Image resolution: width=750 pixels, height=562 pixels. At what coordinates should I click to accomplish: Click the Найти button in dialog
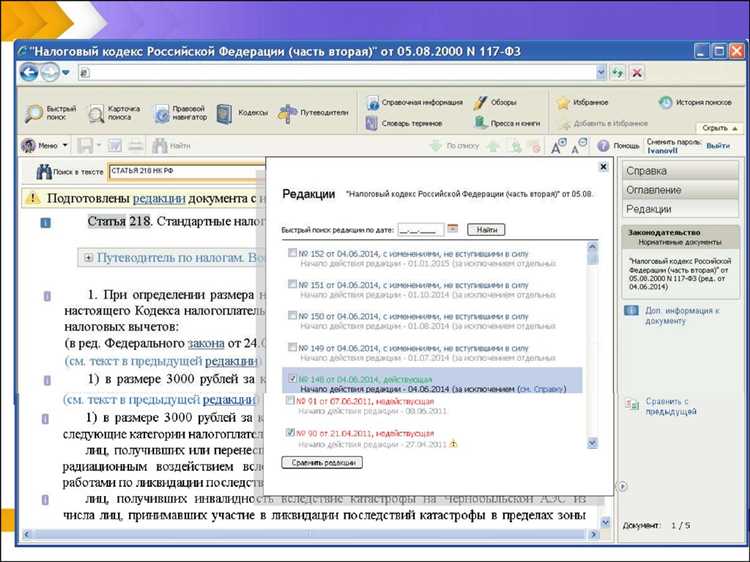click(x=485, y=229)
